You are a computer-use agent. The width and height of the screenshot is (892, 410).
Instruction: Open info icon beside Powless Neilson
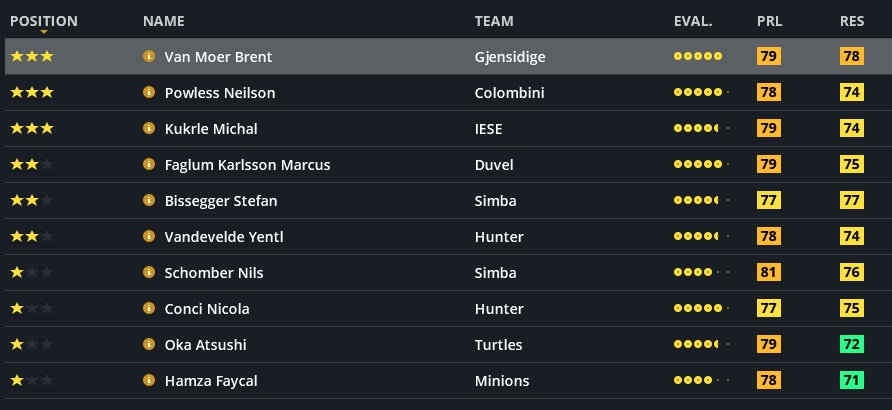tap(149, 93)
